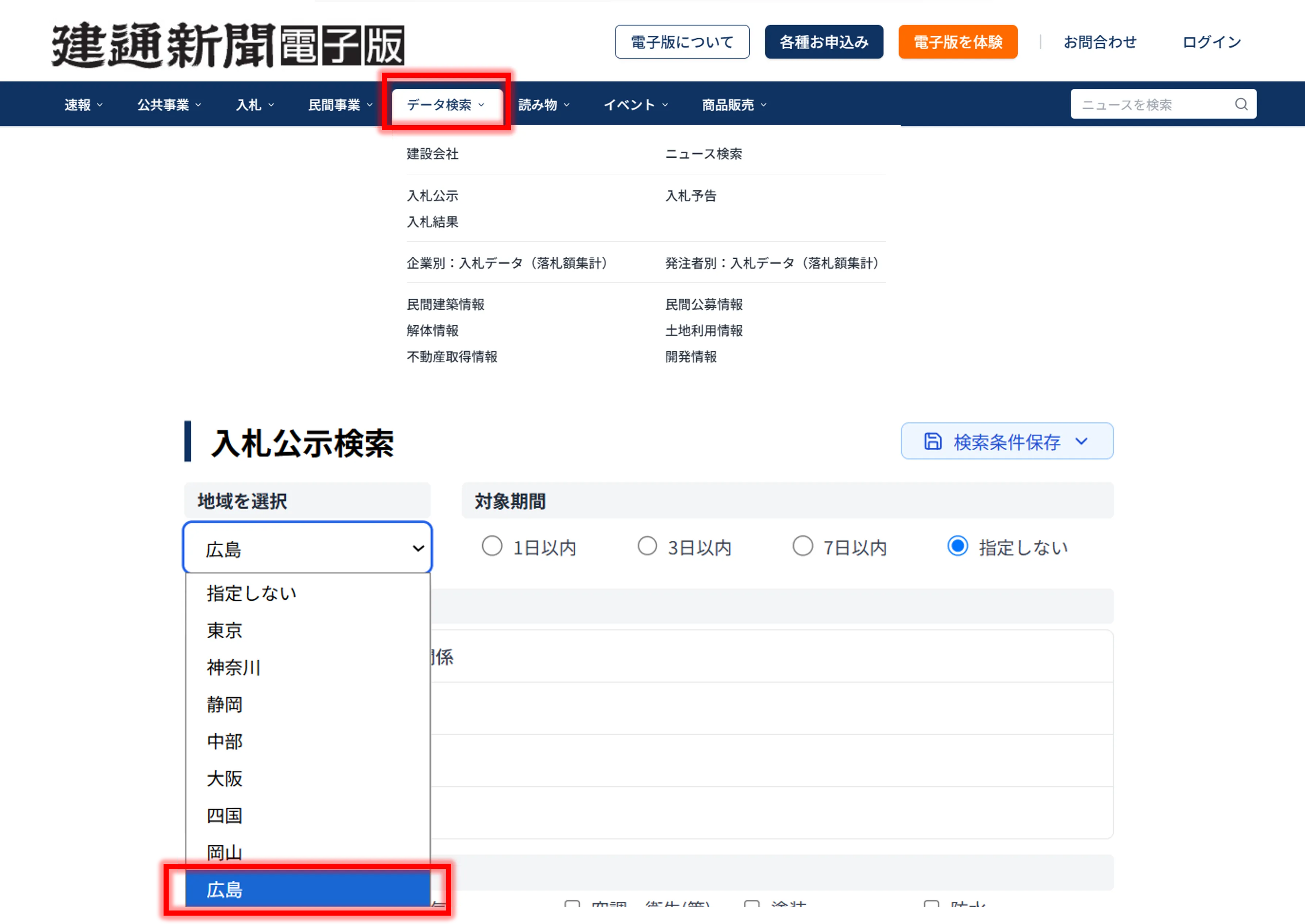Select 東京 in the region list
The image size is (1305, 924).
(308, 630)
